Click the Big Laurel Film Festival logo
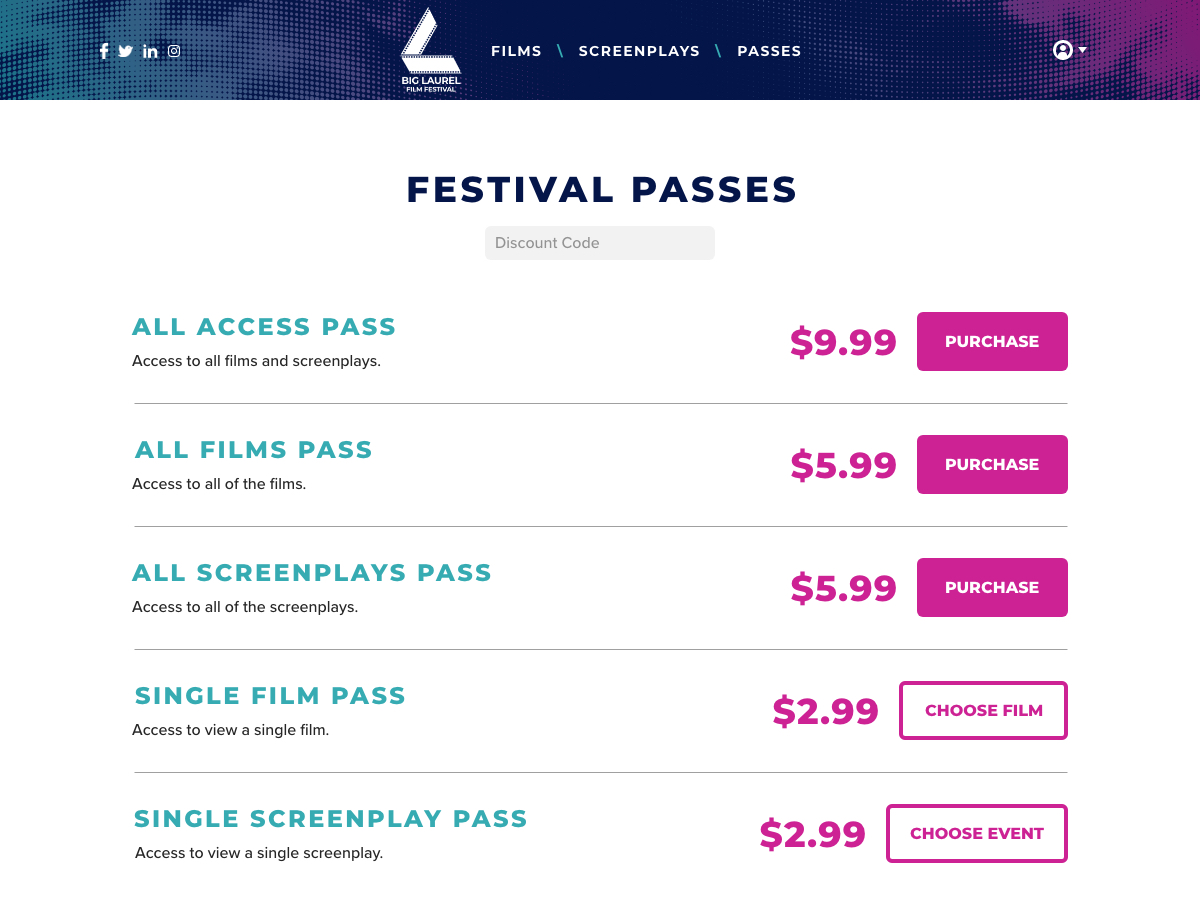Image resolution: width=1200 pixels, height=905 pixels. point(431,50)
